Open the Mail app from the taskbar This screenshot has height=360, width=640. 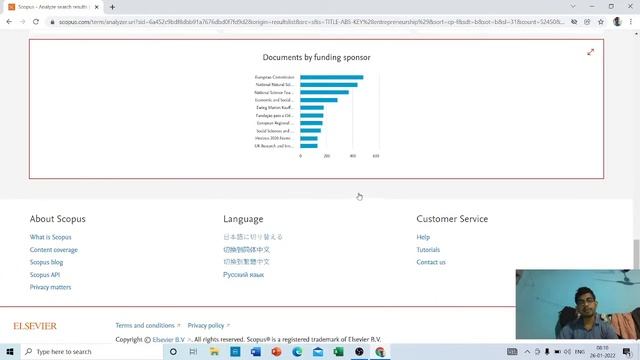[x=318, y=351]
